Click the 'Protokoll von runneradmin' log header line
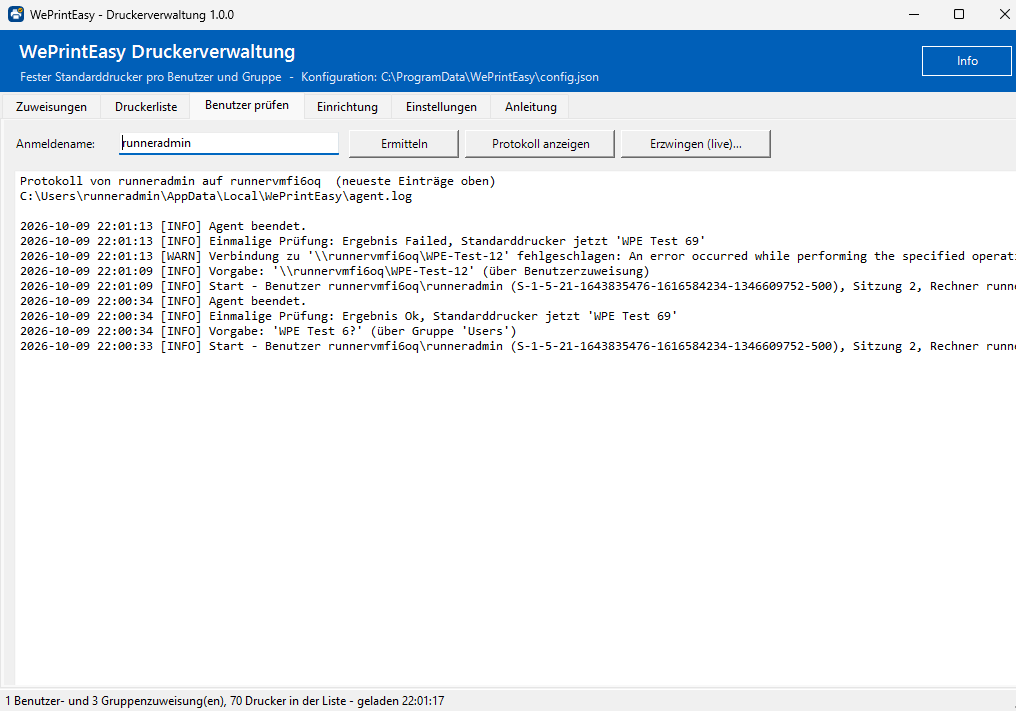 pos(258,181)
